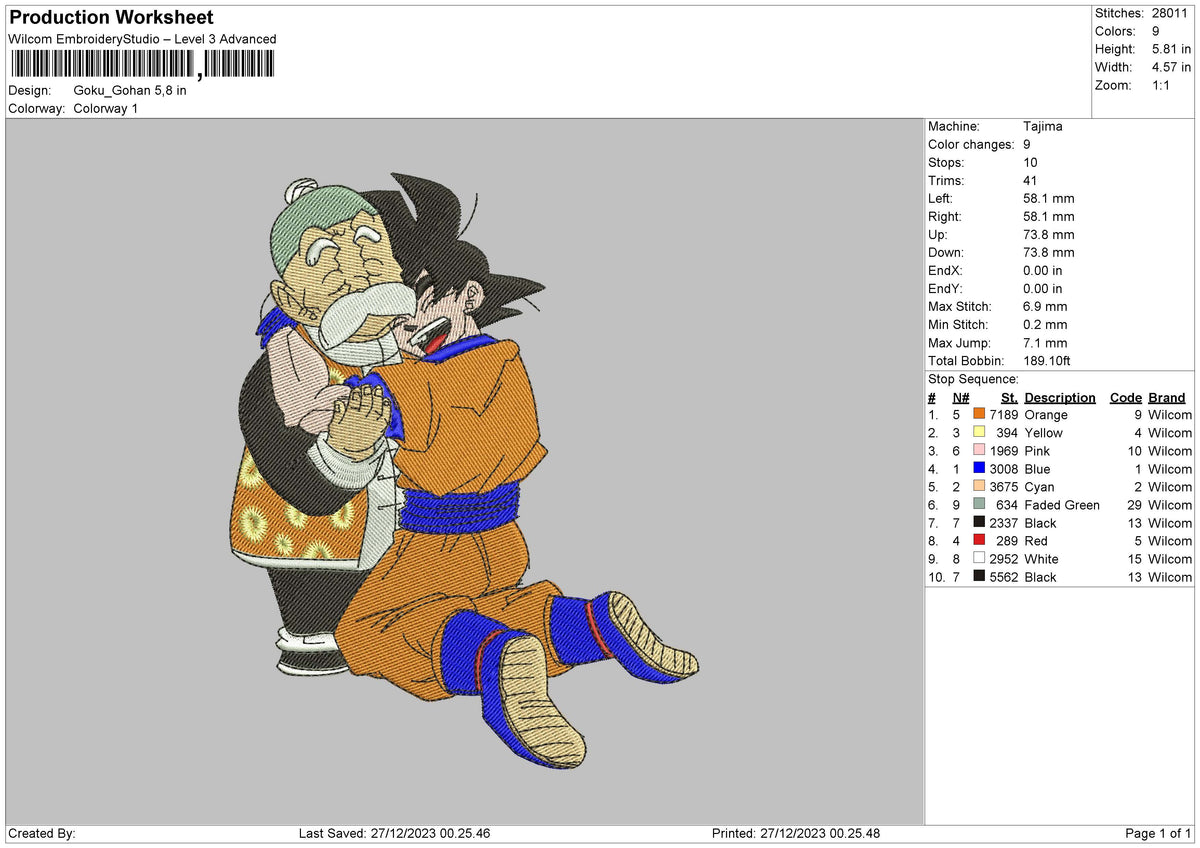
Task: Click the Orange color swatch in stop 1
Action: (x=979, y=414)
